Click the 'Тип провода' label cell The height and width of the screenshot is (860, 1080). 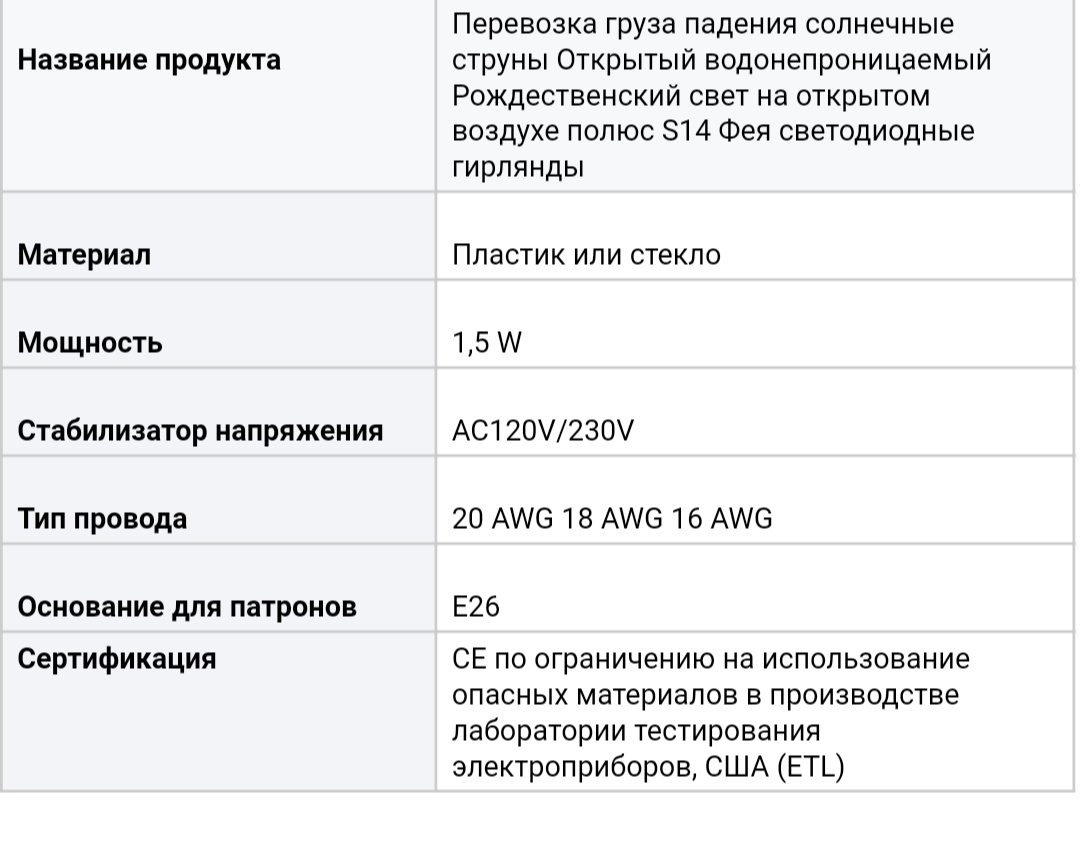(103, 519)
